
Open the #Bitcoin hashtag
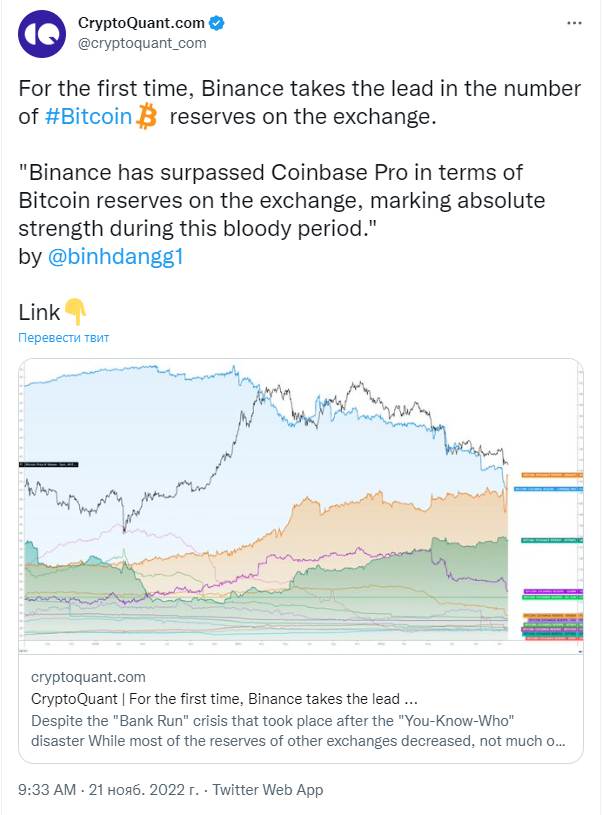click(x=89, y=117)
